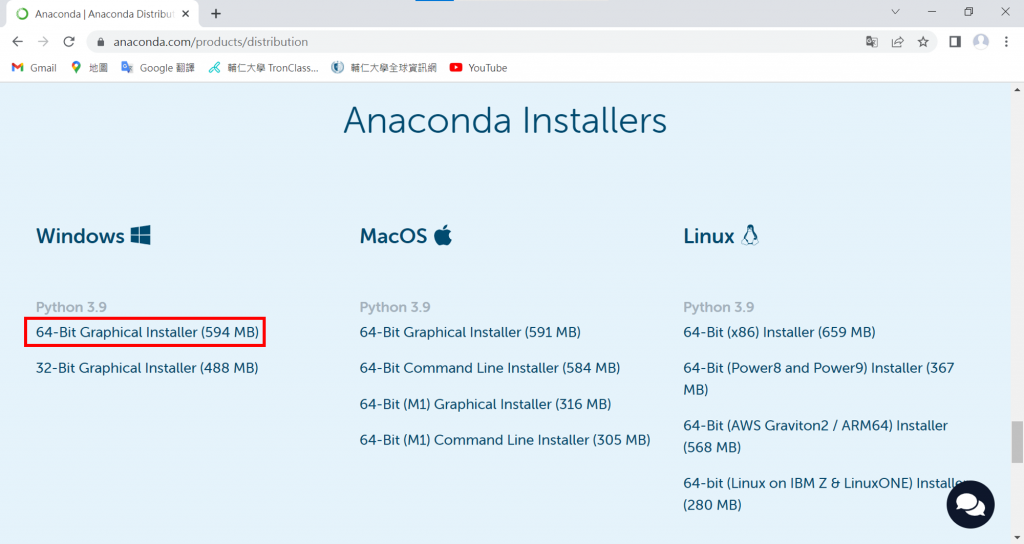Click the Windows section heading

80,236
